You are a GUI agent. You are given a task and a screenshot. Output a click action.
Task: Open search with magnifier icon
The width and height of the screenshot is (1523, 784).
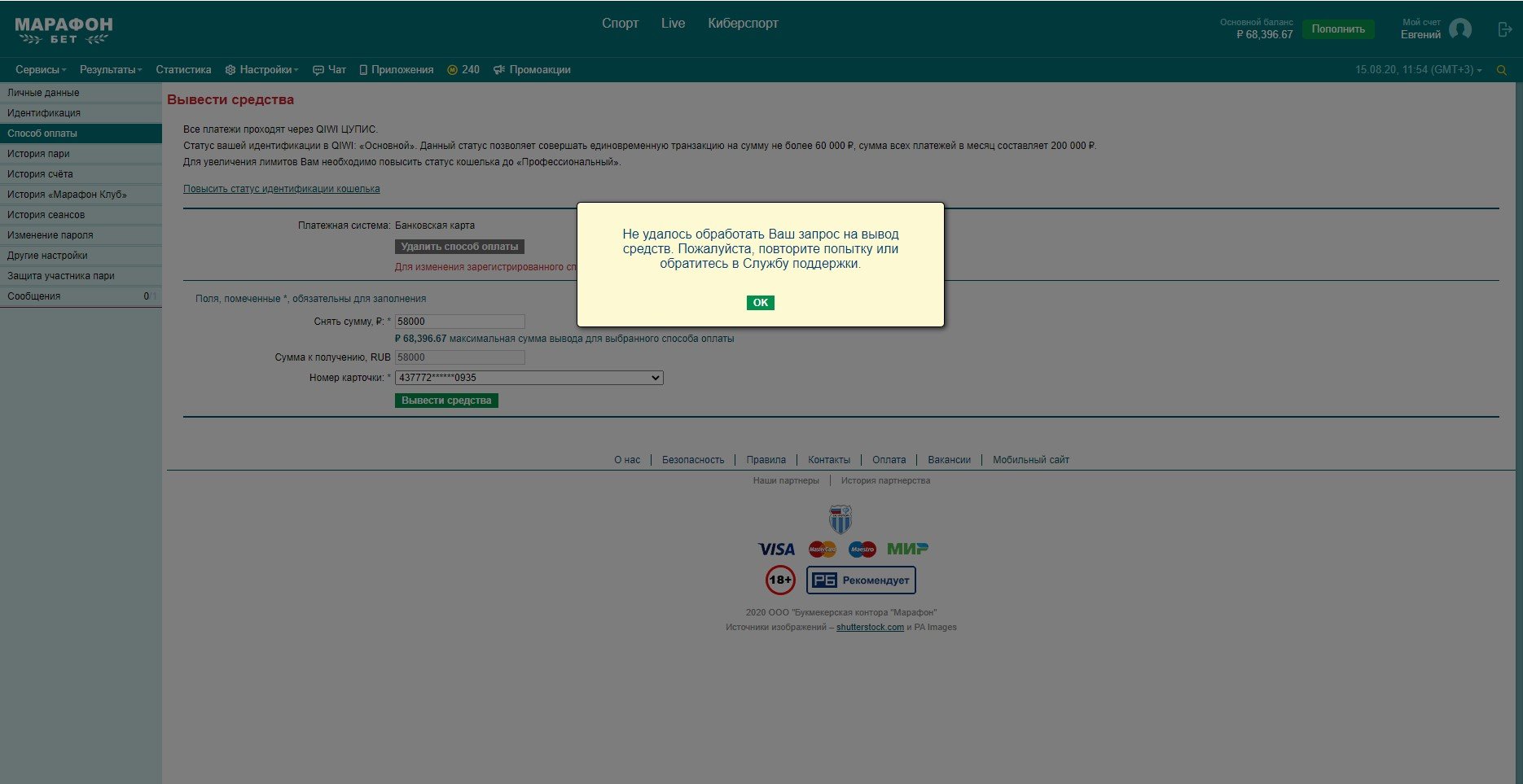tap(1502, 70)
